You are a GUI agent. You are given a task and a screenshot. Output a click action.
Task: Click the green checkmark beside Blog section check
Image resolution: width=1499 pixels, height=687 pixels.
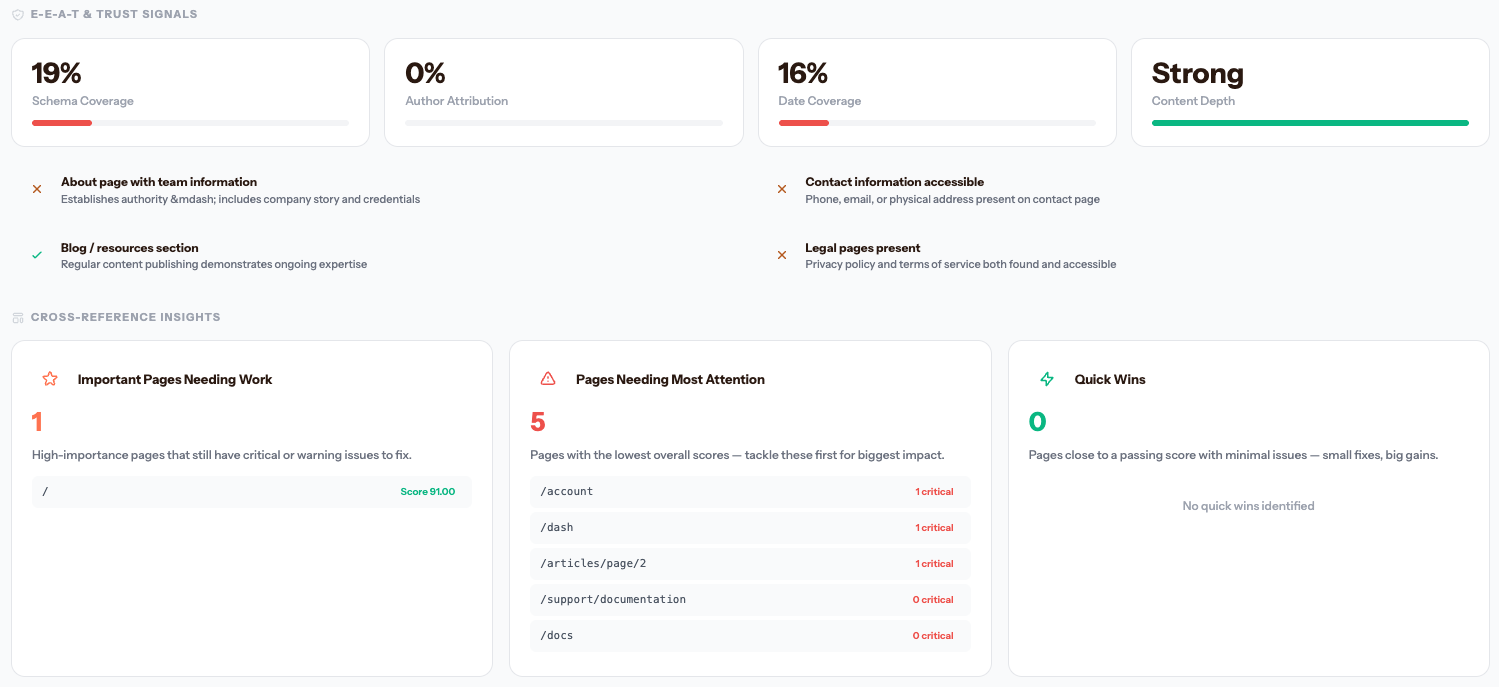pyautogui.click(x=37, y=254)
